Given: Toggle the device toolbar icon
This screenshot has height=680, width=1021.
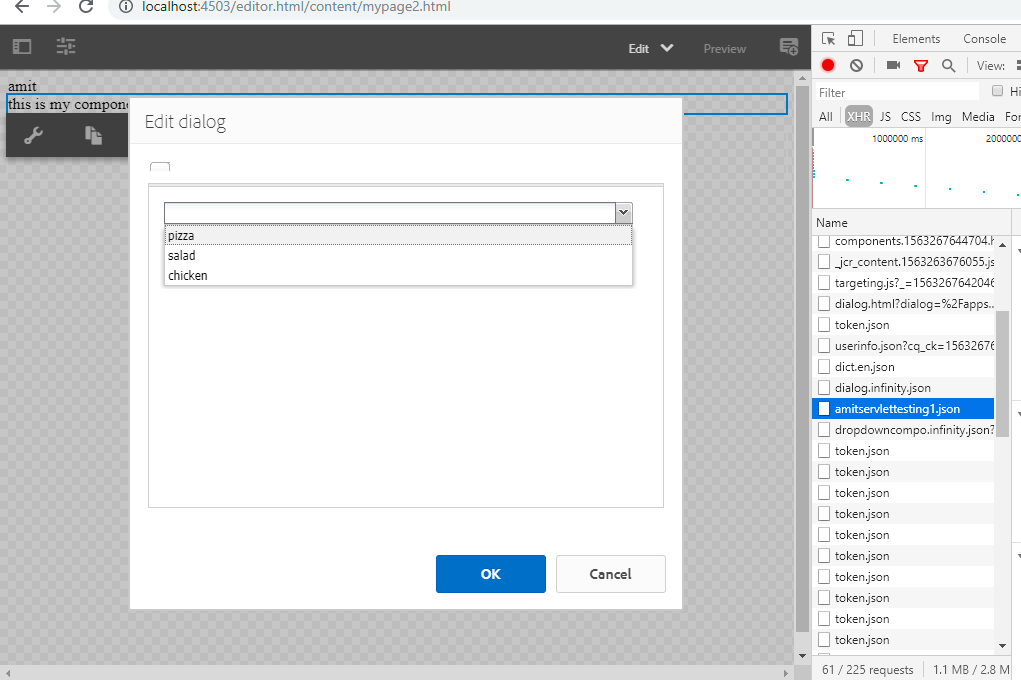Looking at the screenshot, I should click(855, 39).
